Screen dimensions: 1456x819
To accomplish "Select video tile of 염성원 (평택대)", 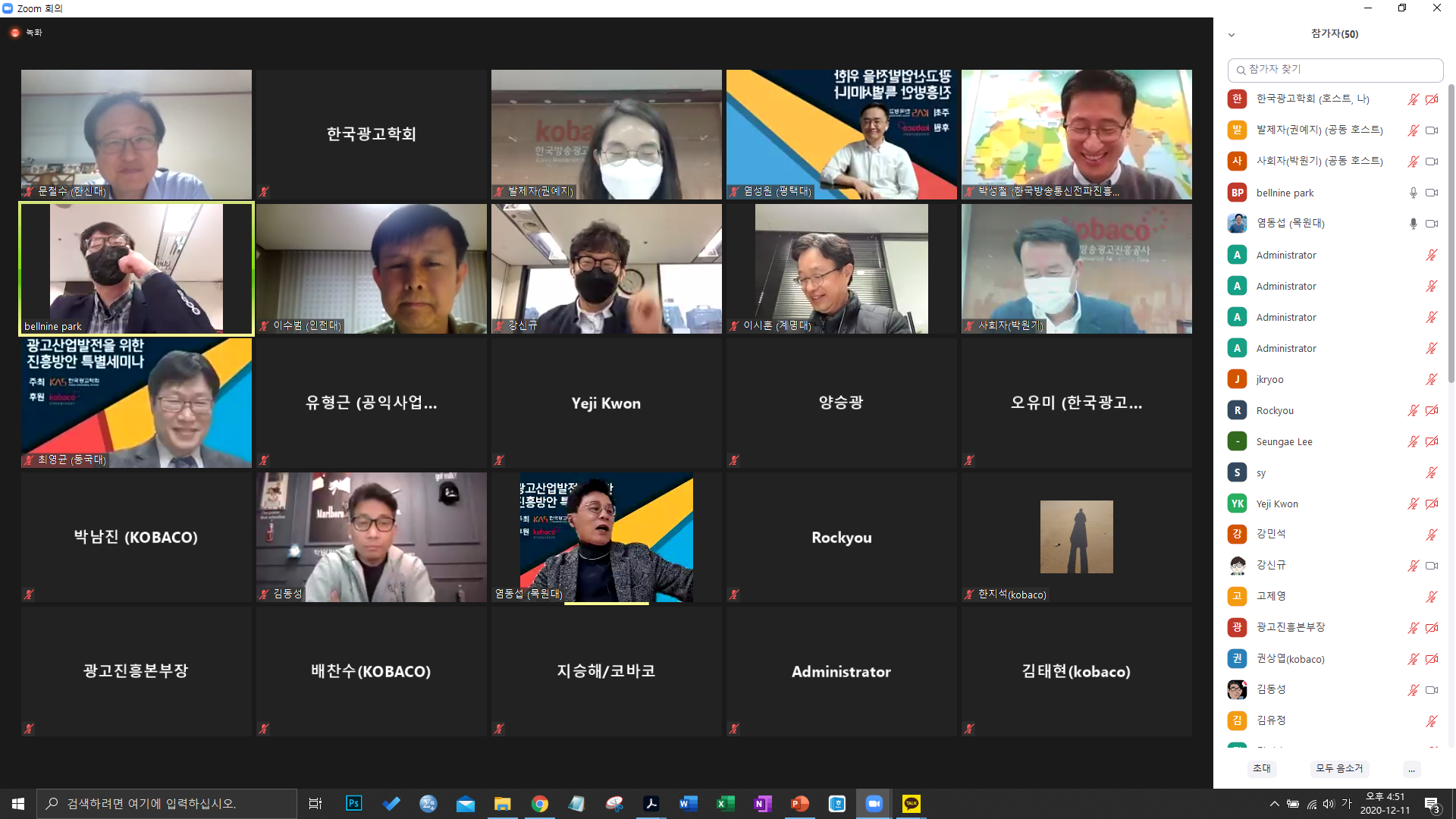I will coord(842,134).
